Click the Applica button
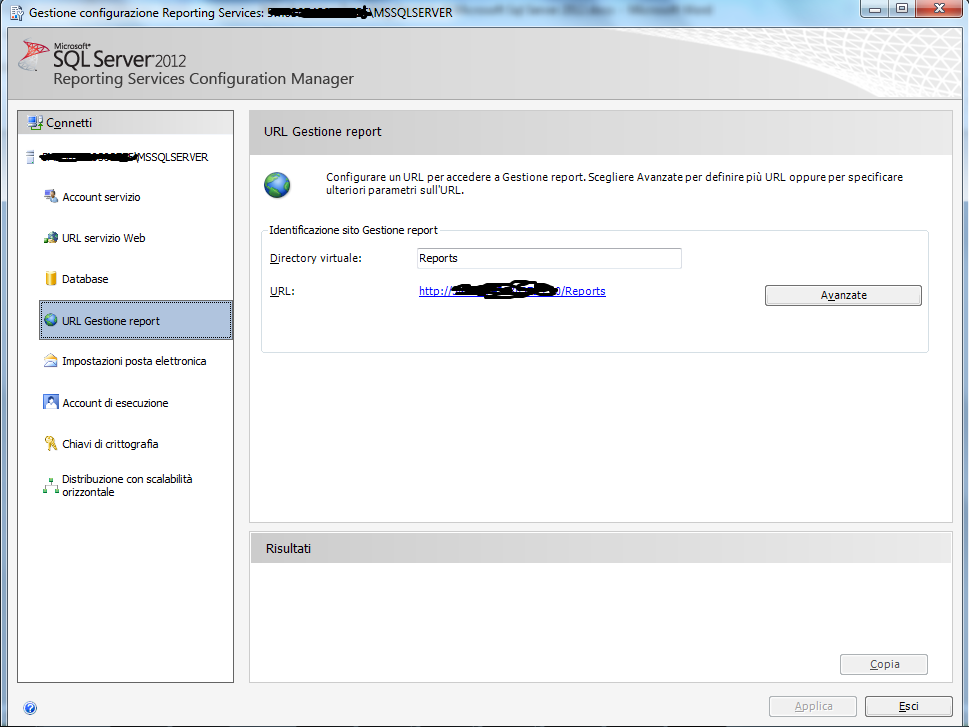The width and height of the screenshot is (969, 727). coord(813,706)
